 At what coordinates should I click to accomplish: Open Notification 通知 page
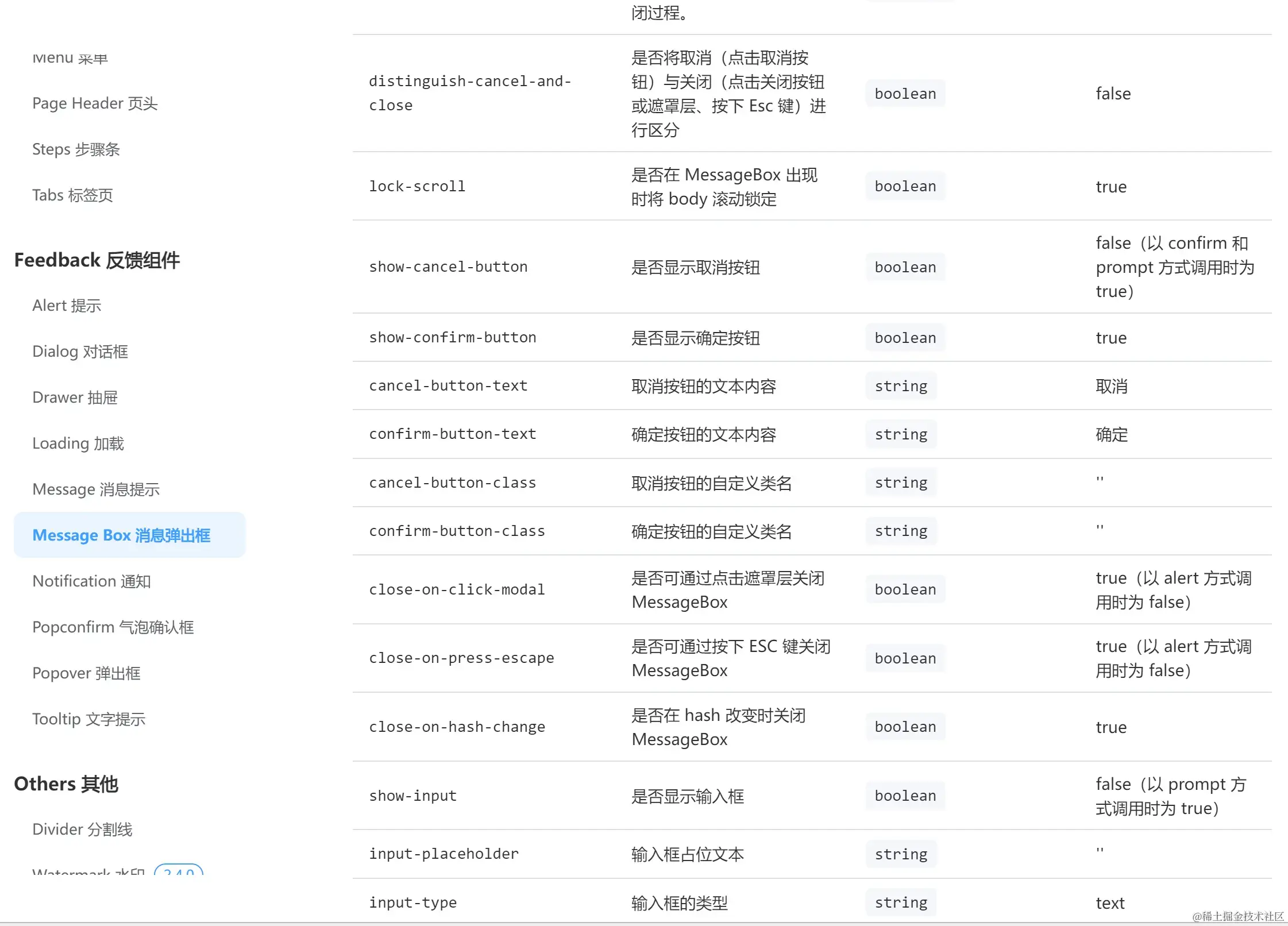[91, 581]
